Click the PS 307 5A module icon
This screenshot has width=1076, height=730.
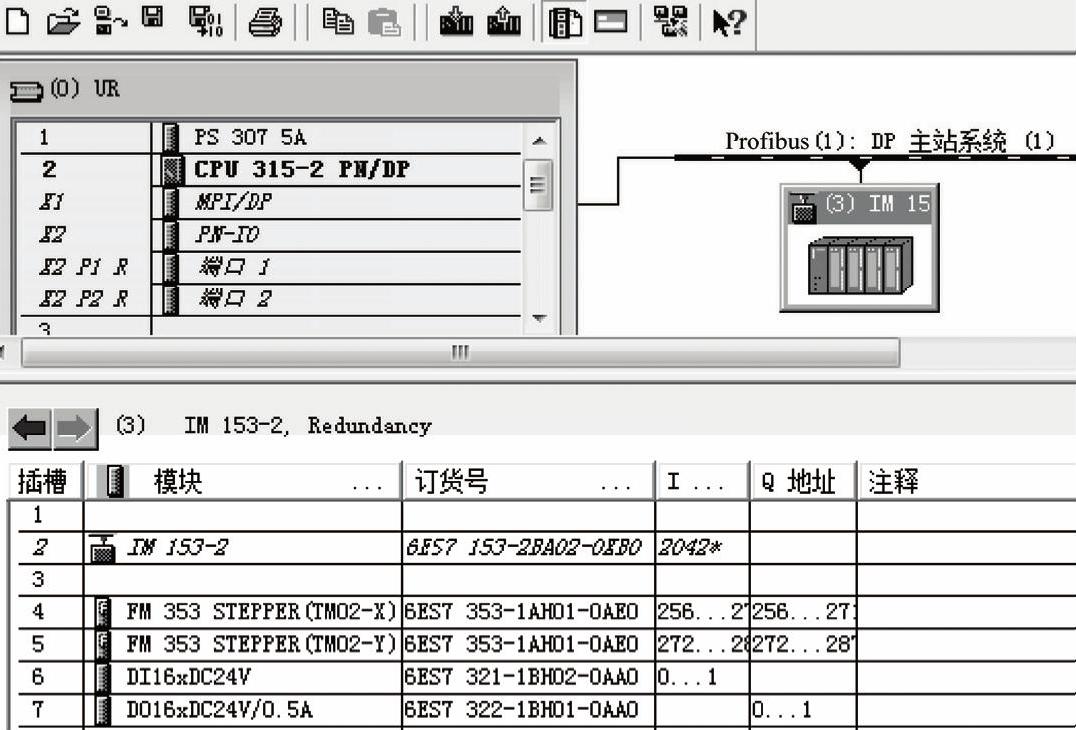point(171,138)
